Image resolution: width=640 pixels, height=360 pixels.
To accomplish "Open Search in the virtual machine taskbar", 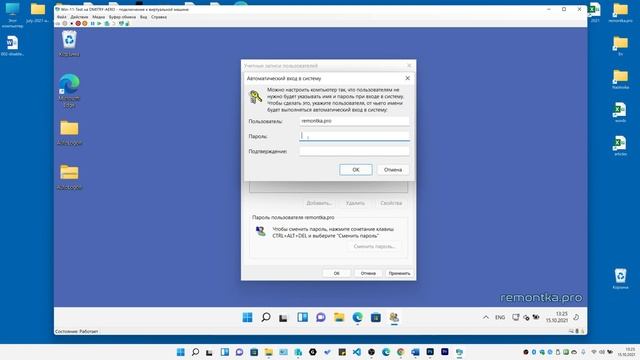I will 266,317.
